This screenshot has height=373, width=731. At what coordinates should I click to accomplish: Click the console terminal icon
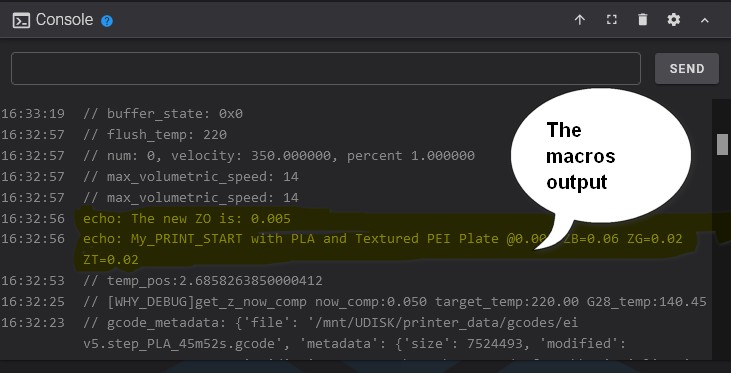(x=21, y=21)
